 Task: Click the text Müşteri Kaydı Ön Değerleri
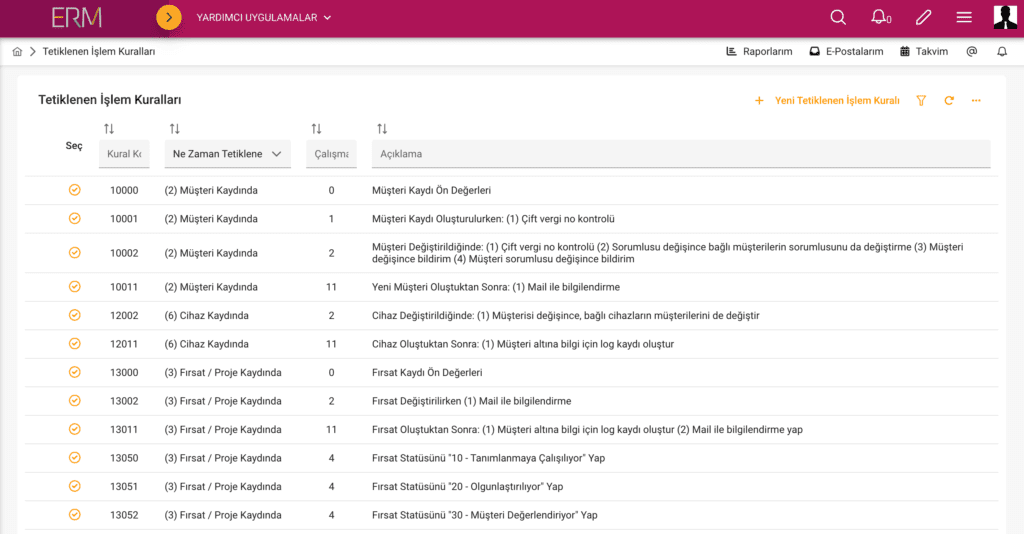431,191
